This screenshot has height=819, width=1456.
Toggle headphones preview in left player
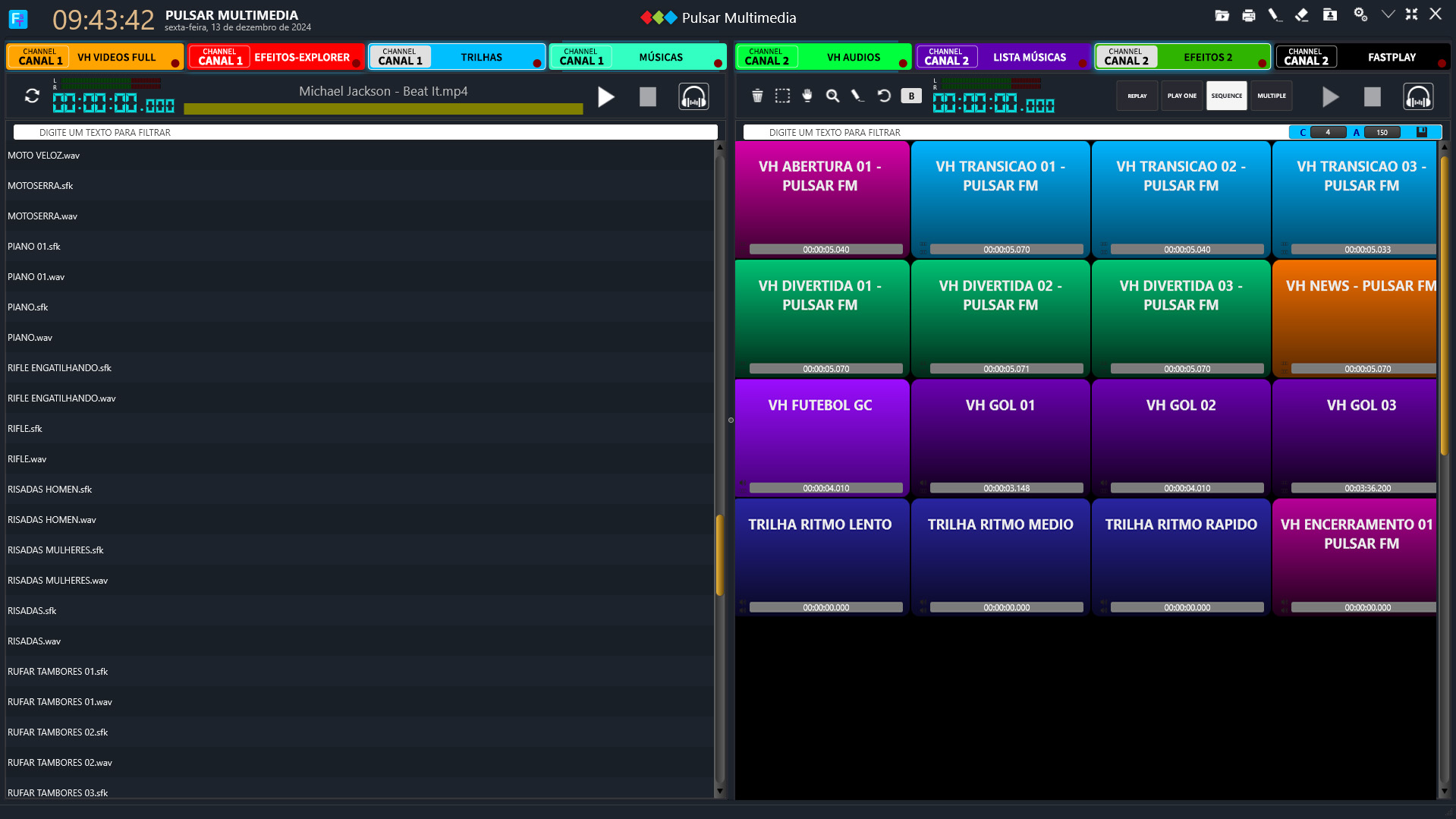693,97
